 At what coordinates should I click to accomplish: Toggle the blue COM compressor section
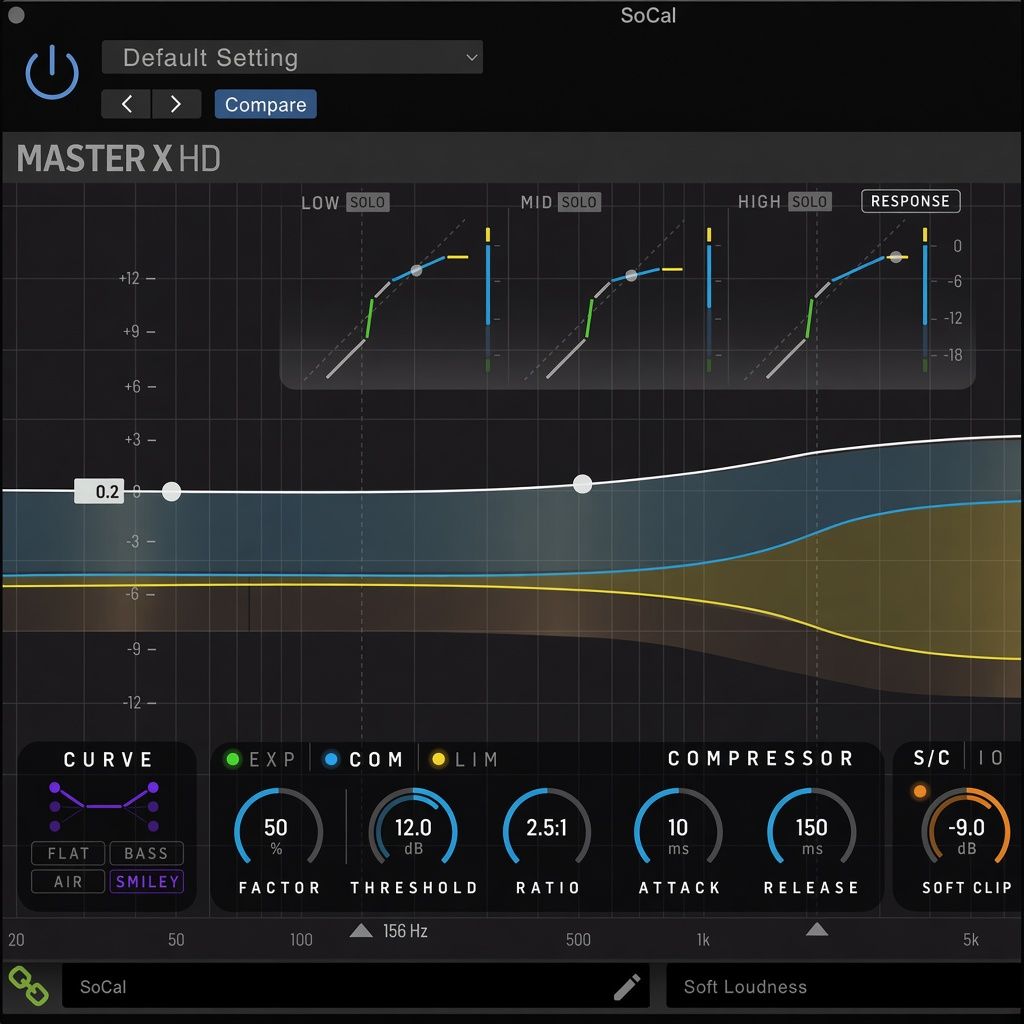click(363, 759)
